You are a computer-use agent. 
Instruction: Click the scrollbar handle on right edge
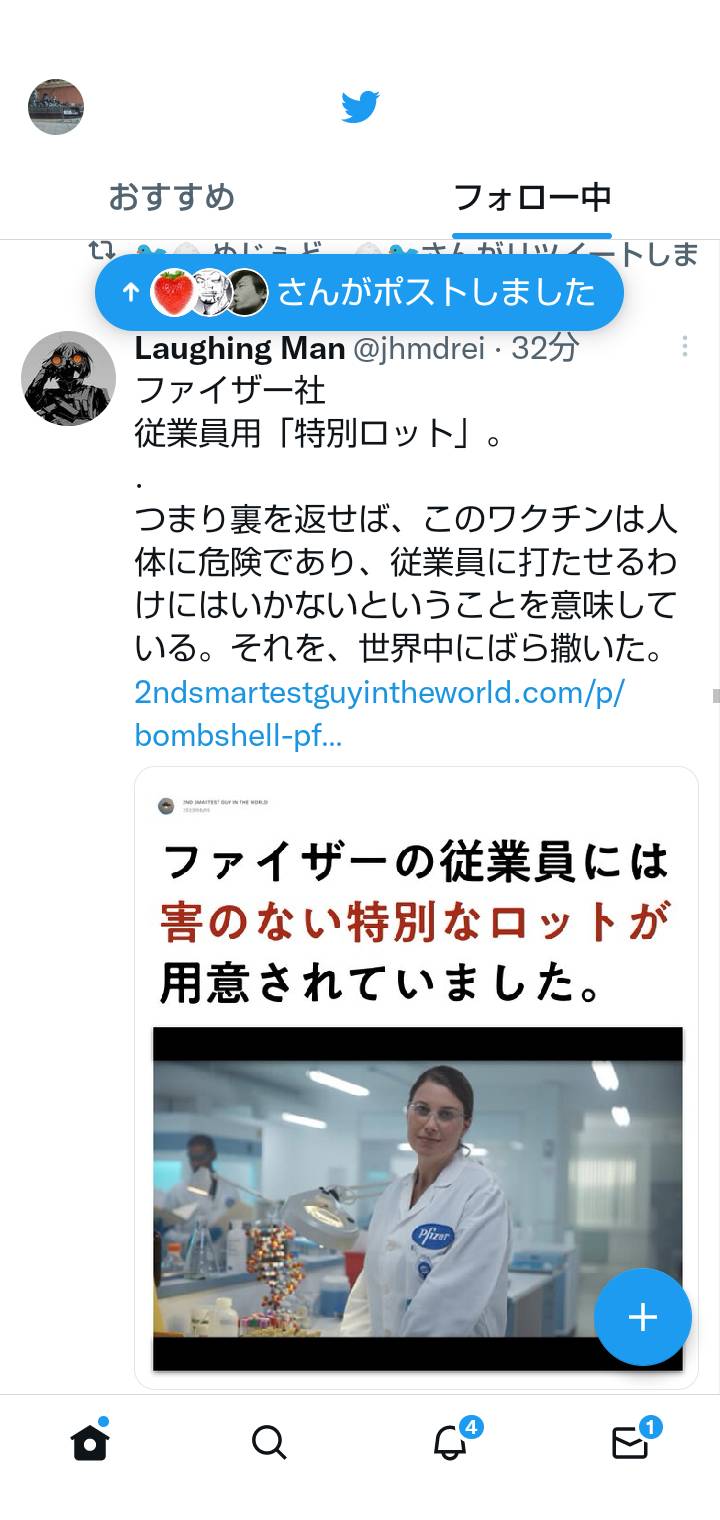pos(716,696)
